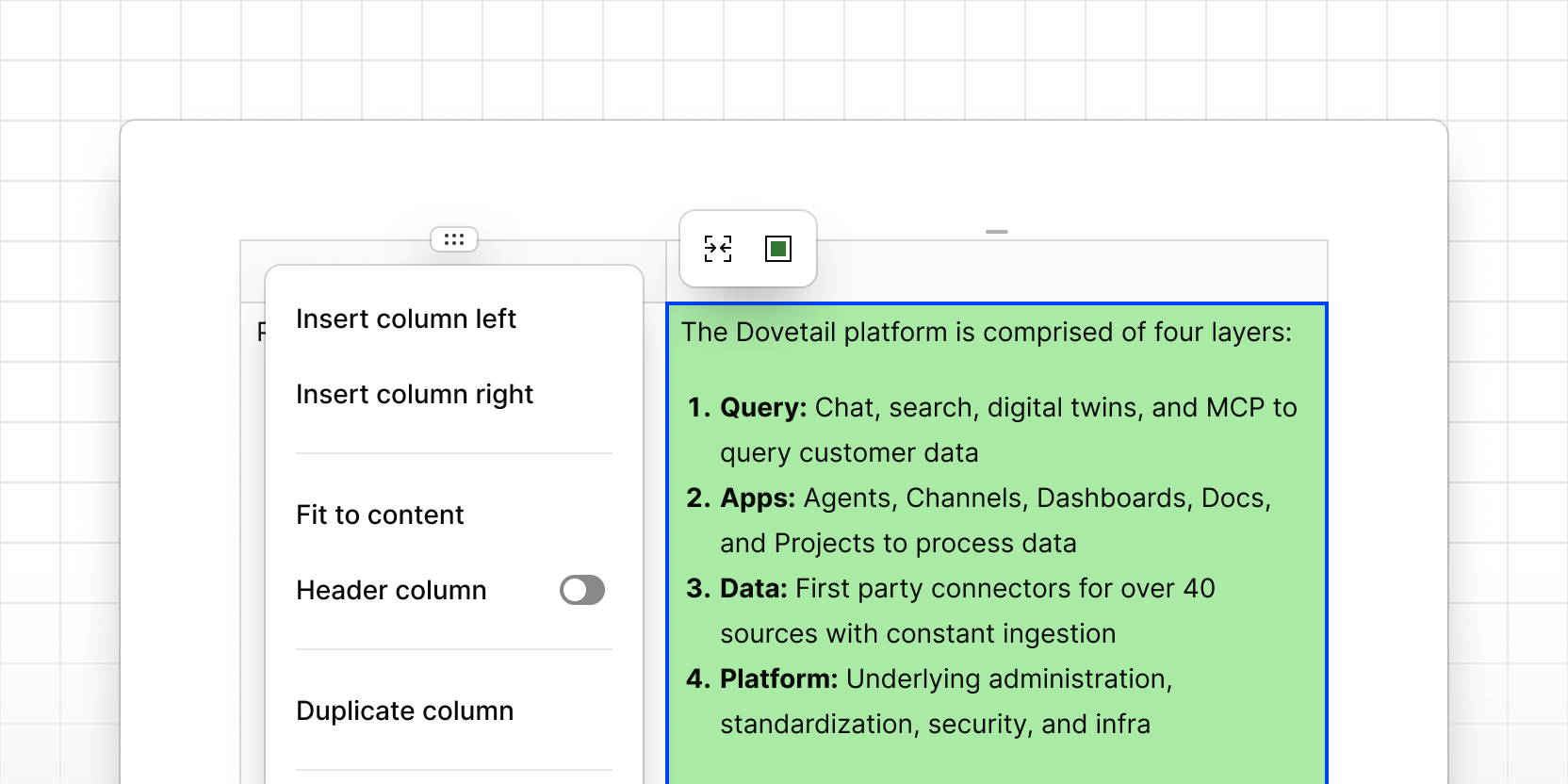Select Duplicate column menu entry
1568x784 pixels.
click(x=405, y=710)
